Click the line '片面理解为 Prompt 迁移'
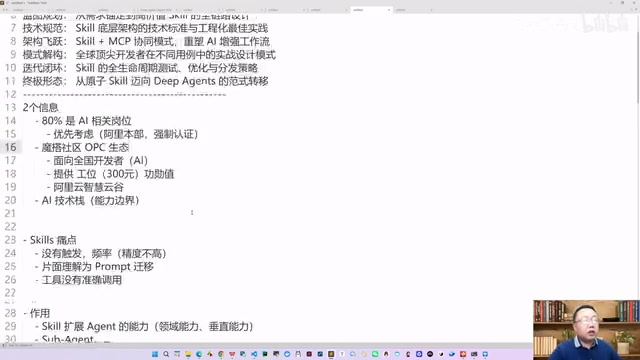Screen dimensions: 640x360 point(98,267)
